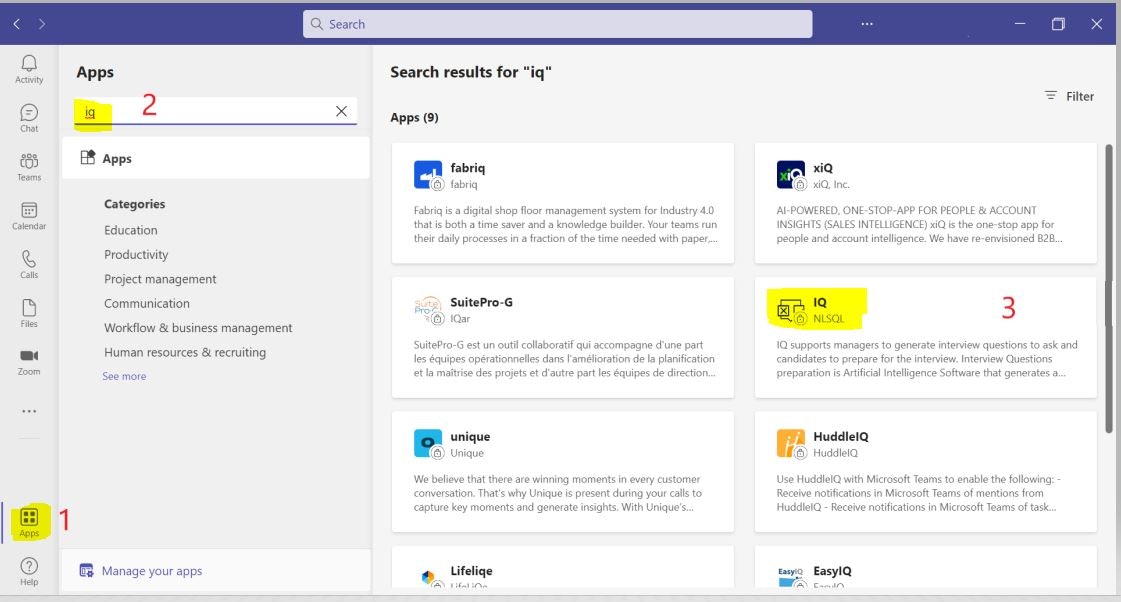
Task: Choose Workflow & business management category
Action: (x=198, y=327)
